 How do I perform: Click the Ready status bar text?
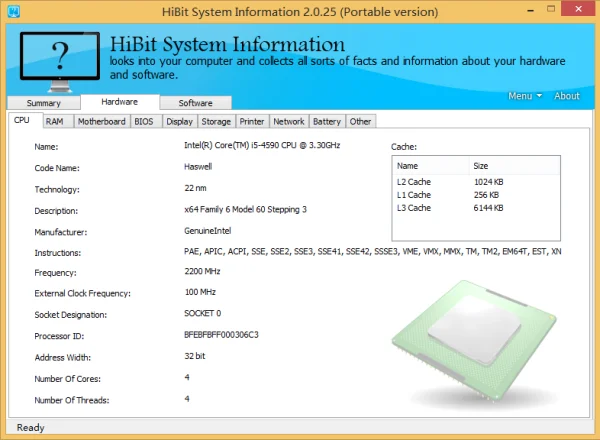click(31, 427)
